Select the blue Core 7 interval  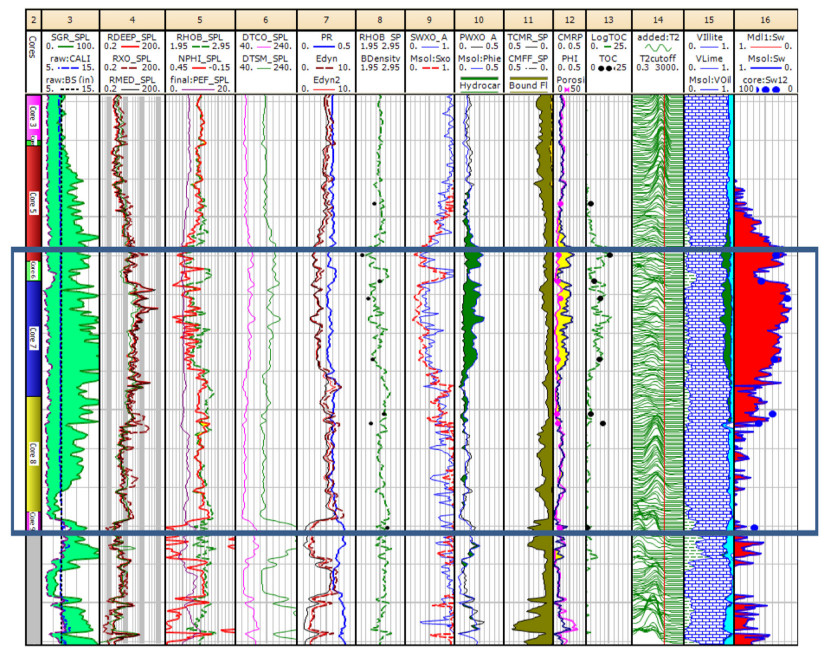pyautogui.click(x=32, y=335)
